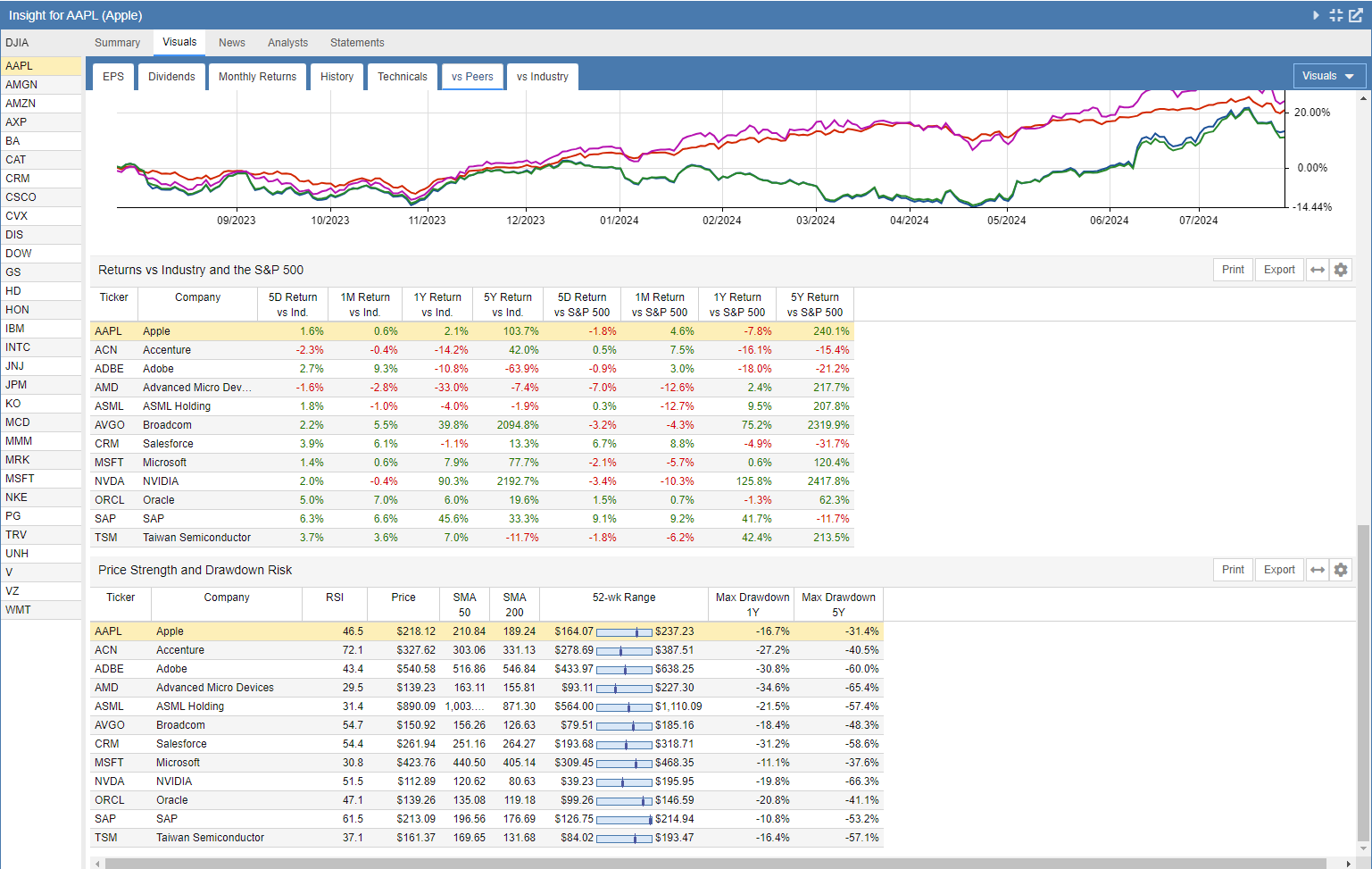Open the Monthly Returns subtab
This screenshot has width=1372, height=869.
tap(257, 77)
